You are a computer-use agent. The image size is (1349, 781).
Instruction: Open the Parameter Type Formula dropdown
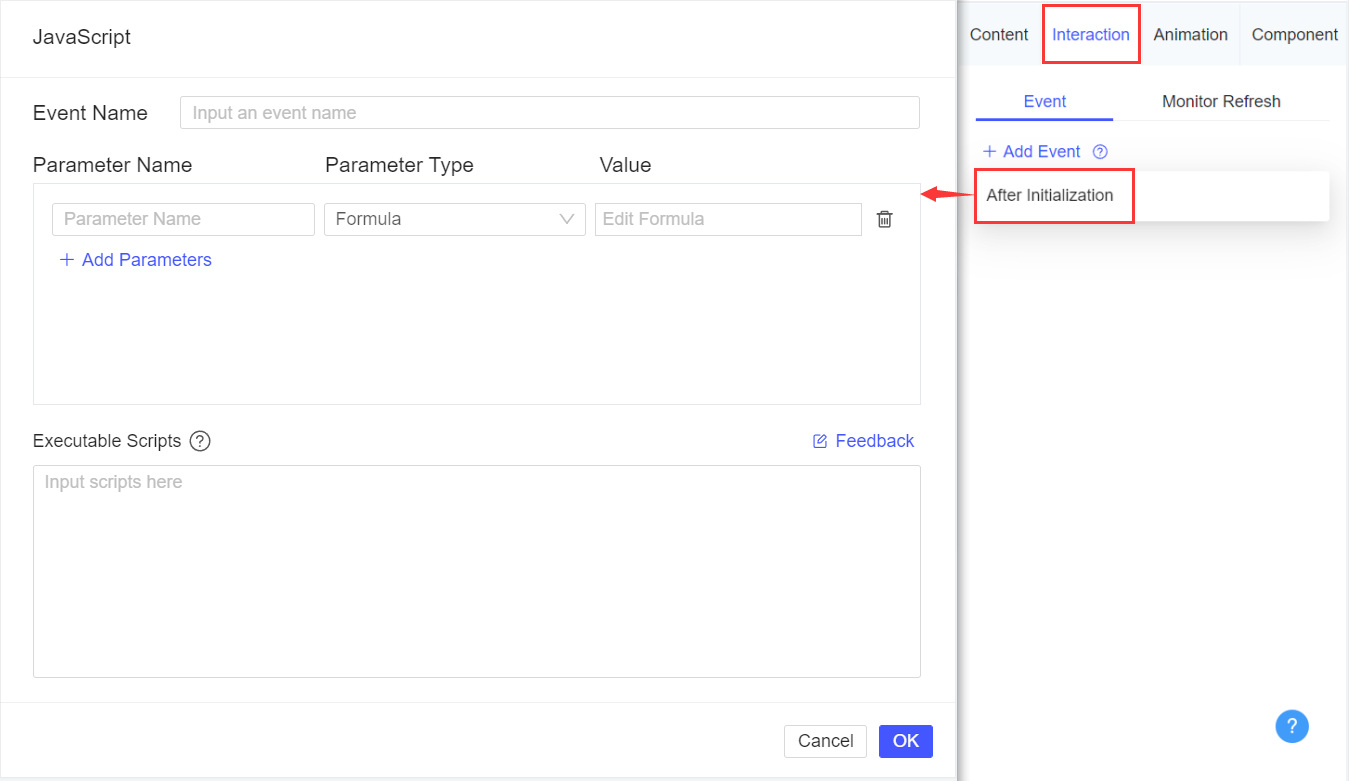(x=454, y=218)
